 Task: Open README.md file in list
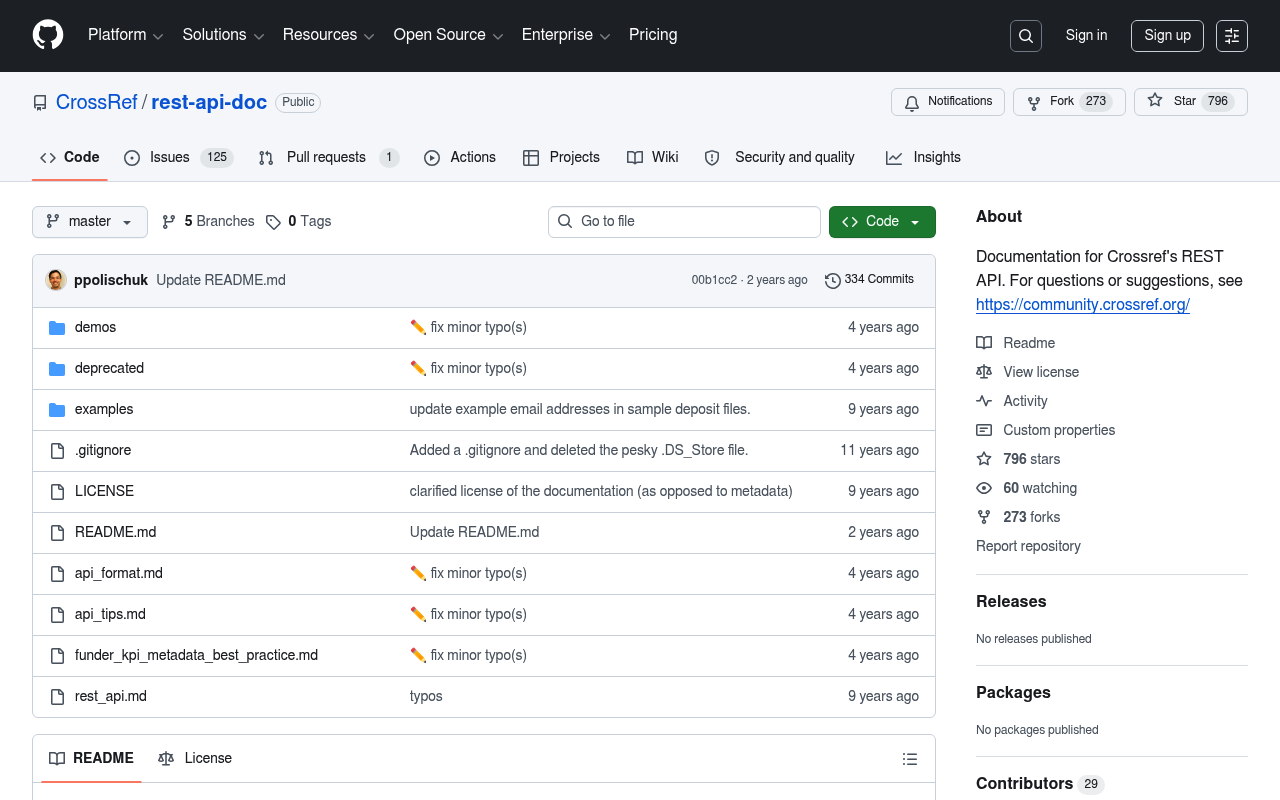click(x=115, y=532)
